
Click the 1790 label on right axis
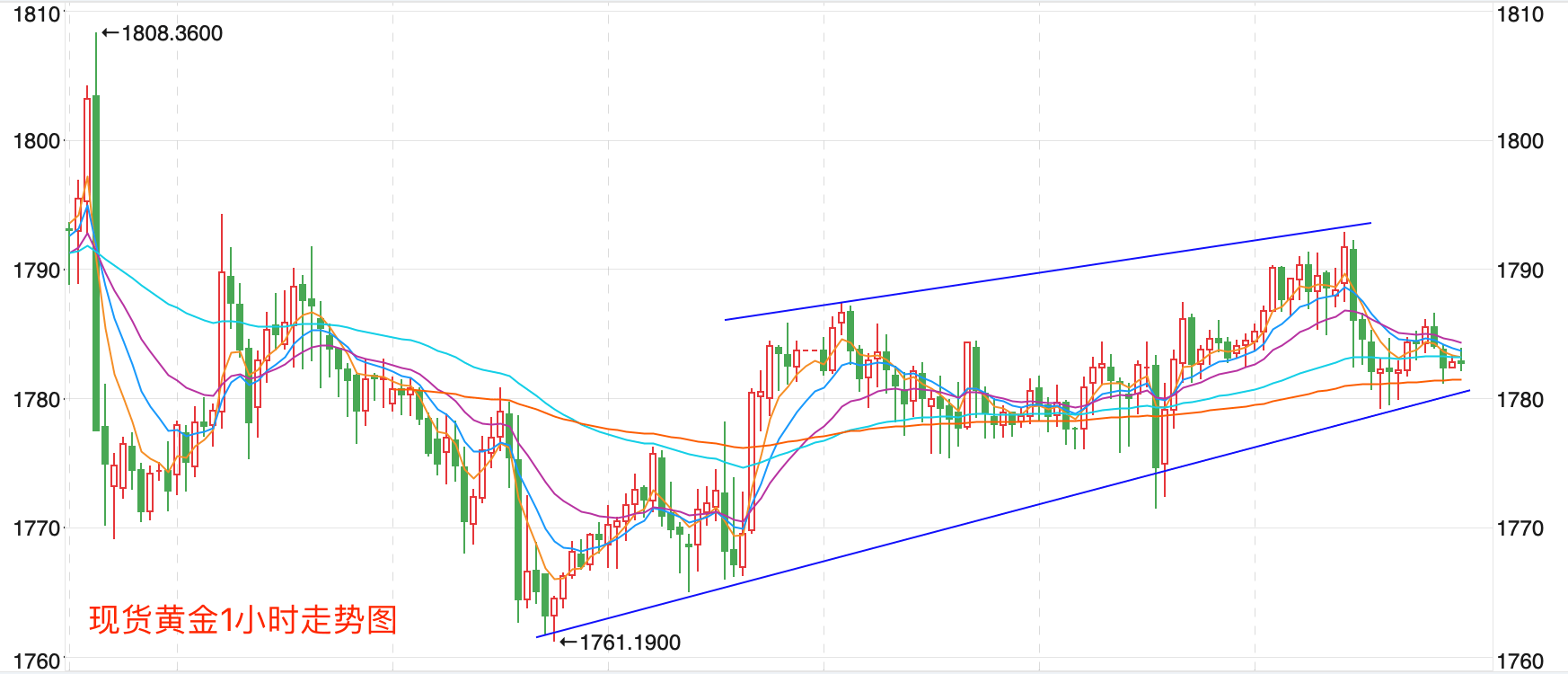coord(1520,270)
